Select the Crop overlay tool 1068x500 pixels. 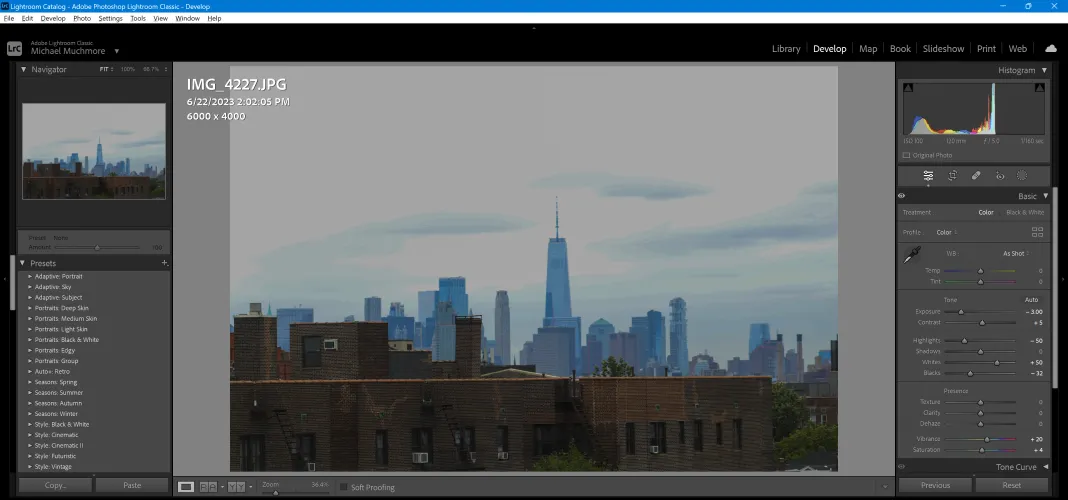952,176
